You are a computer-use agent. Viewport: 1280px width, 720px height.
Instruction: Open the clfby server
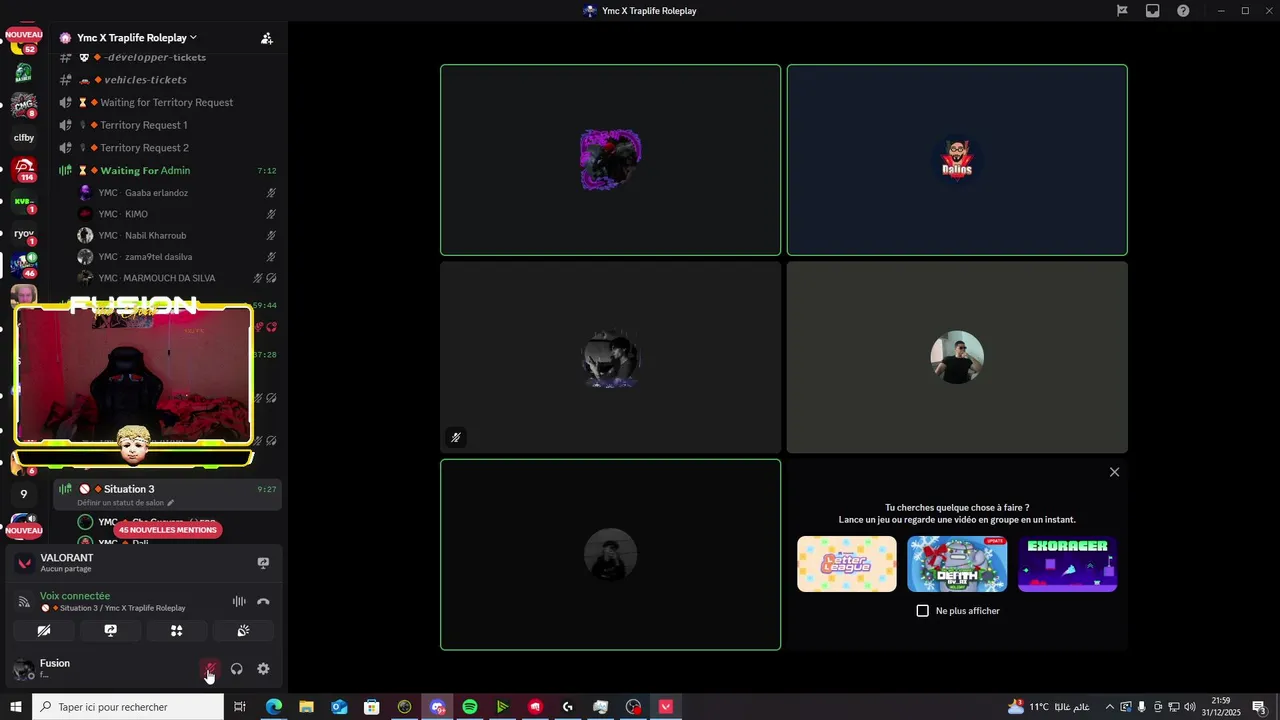click(24, 137)
